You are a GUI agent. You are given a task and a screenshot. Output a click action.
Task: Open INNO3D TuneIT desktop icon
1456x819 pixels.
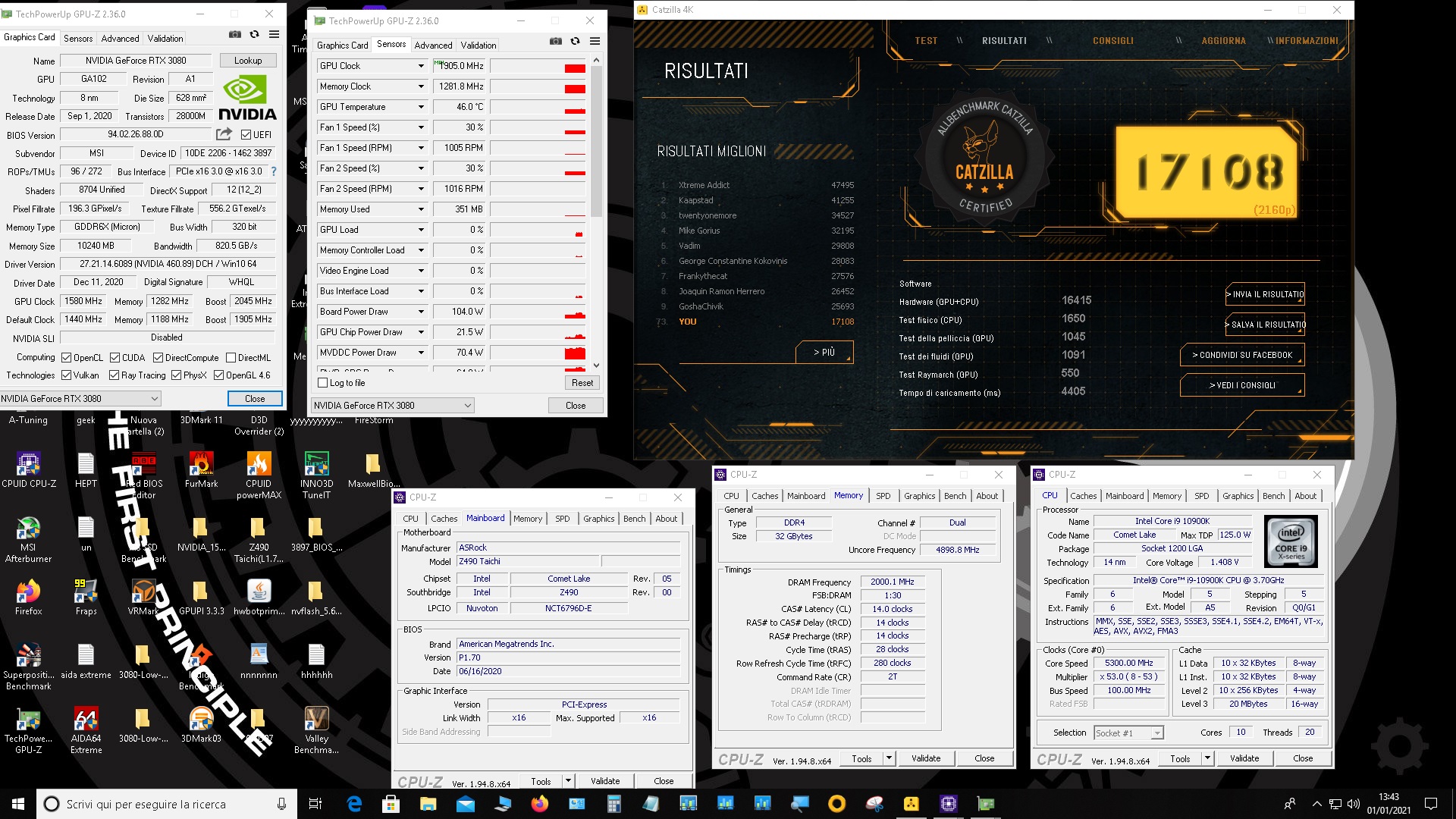[316, 475]
